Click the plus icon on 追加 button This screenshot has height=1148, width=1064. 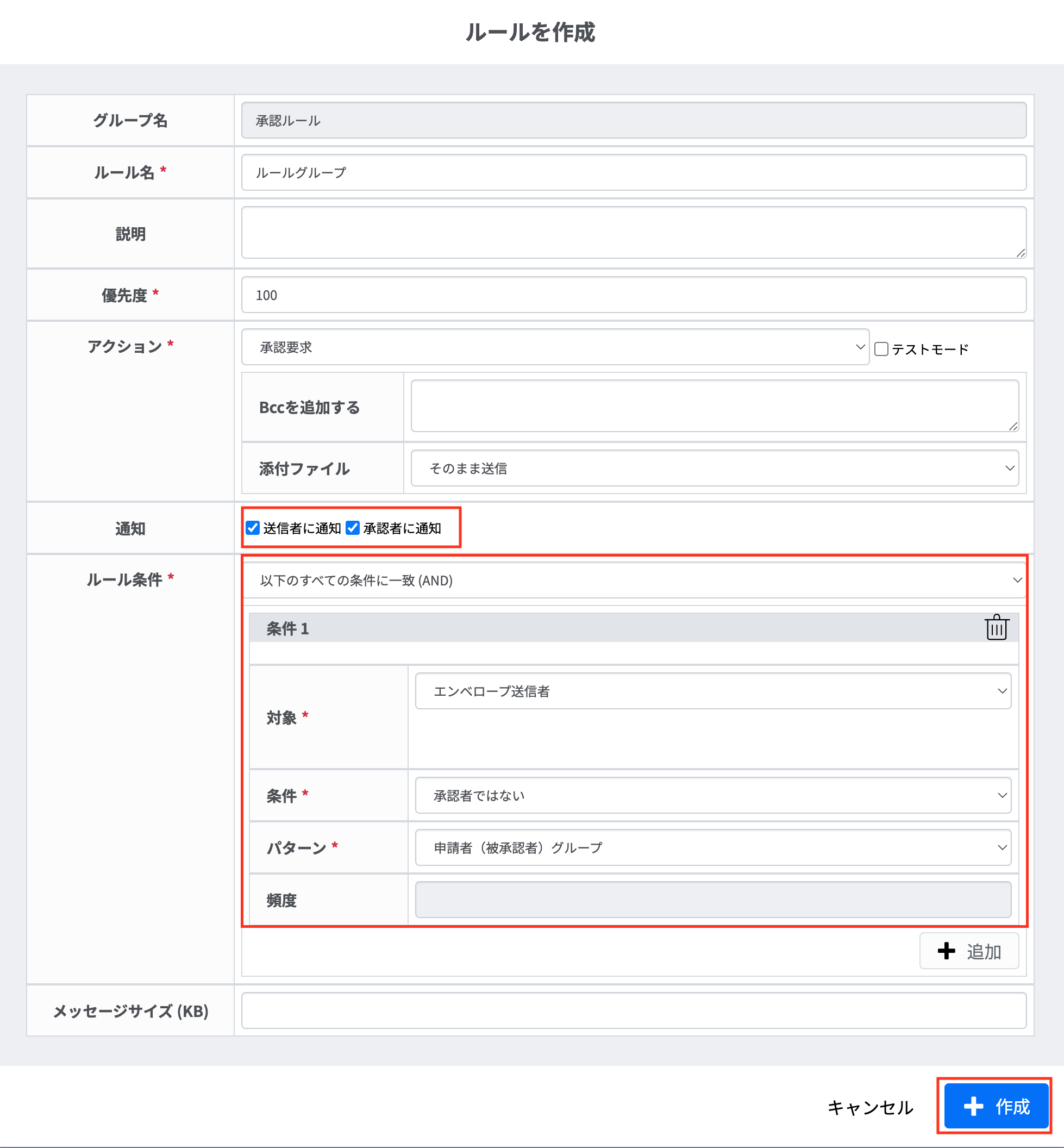tap(946, 951)
